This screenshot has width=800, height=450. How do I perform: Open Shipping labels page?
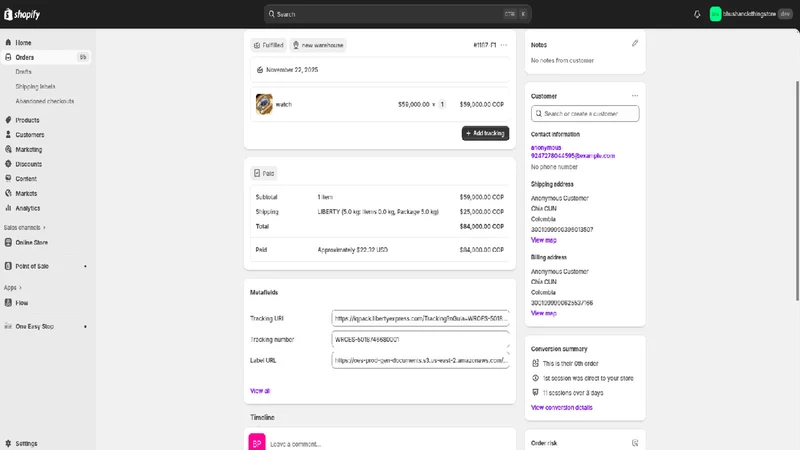(35, 87)
